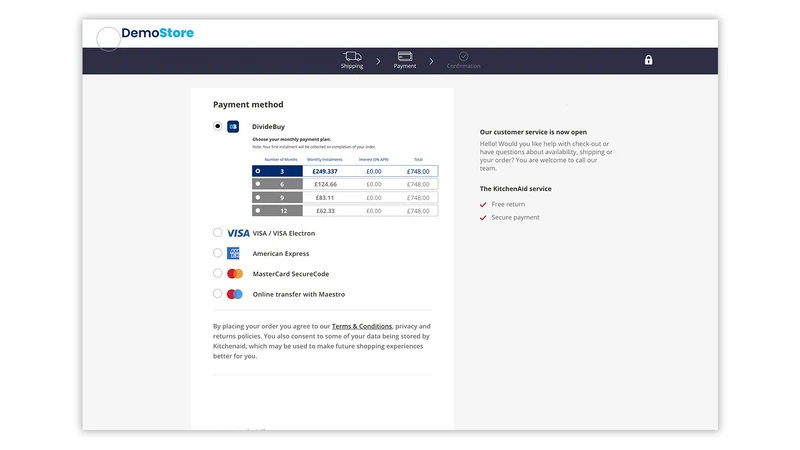Click the VISA / VISA Electron label
800x450 pixels.
click(x=284, y=233)
